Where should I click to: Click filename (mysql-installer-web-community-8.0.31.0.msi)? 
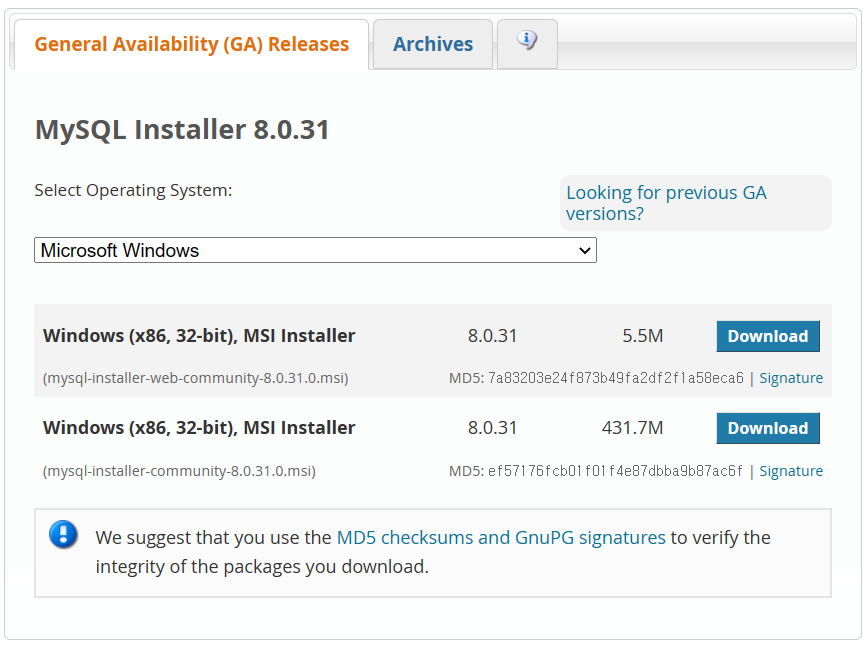coord(195,379)
